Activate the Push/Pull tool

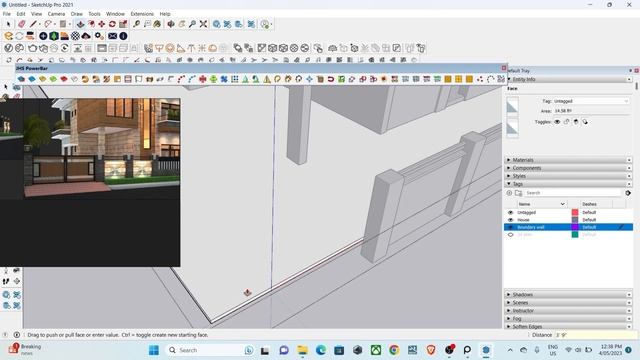[80, 24]
